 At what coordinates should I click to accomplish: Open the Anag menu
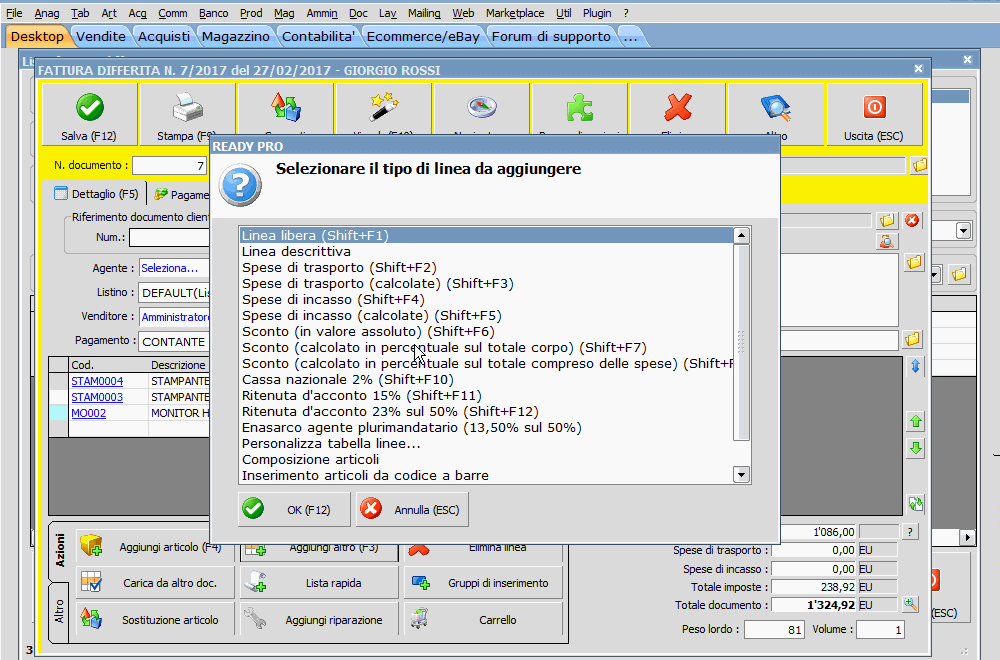pos(47,13)
